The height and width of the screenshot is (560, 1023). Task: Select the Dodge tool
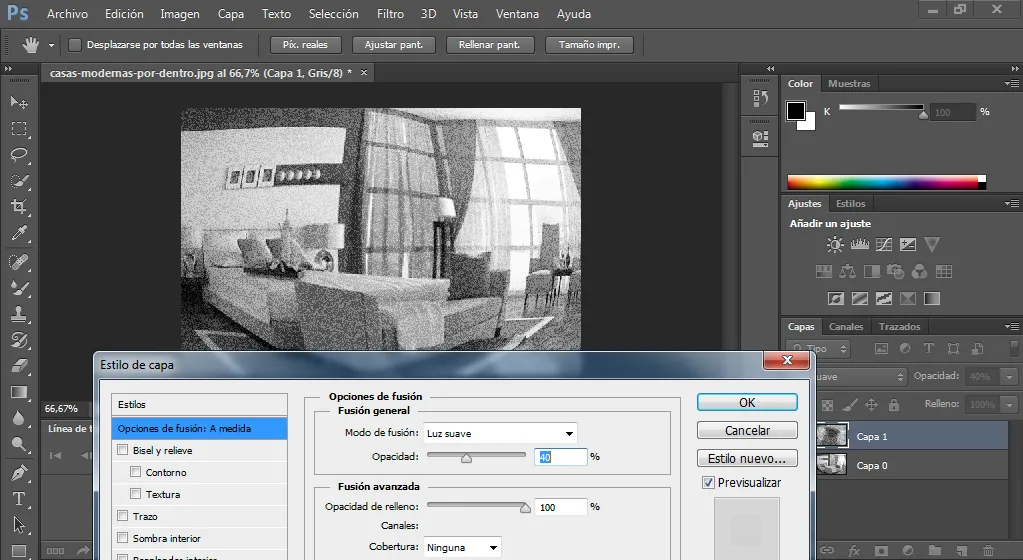point(19,444)
